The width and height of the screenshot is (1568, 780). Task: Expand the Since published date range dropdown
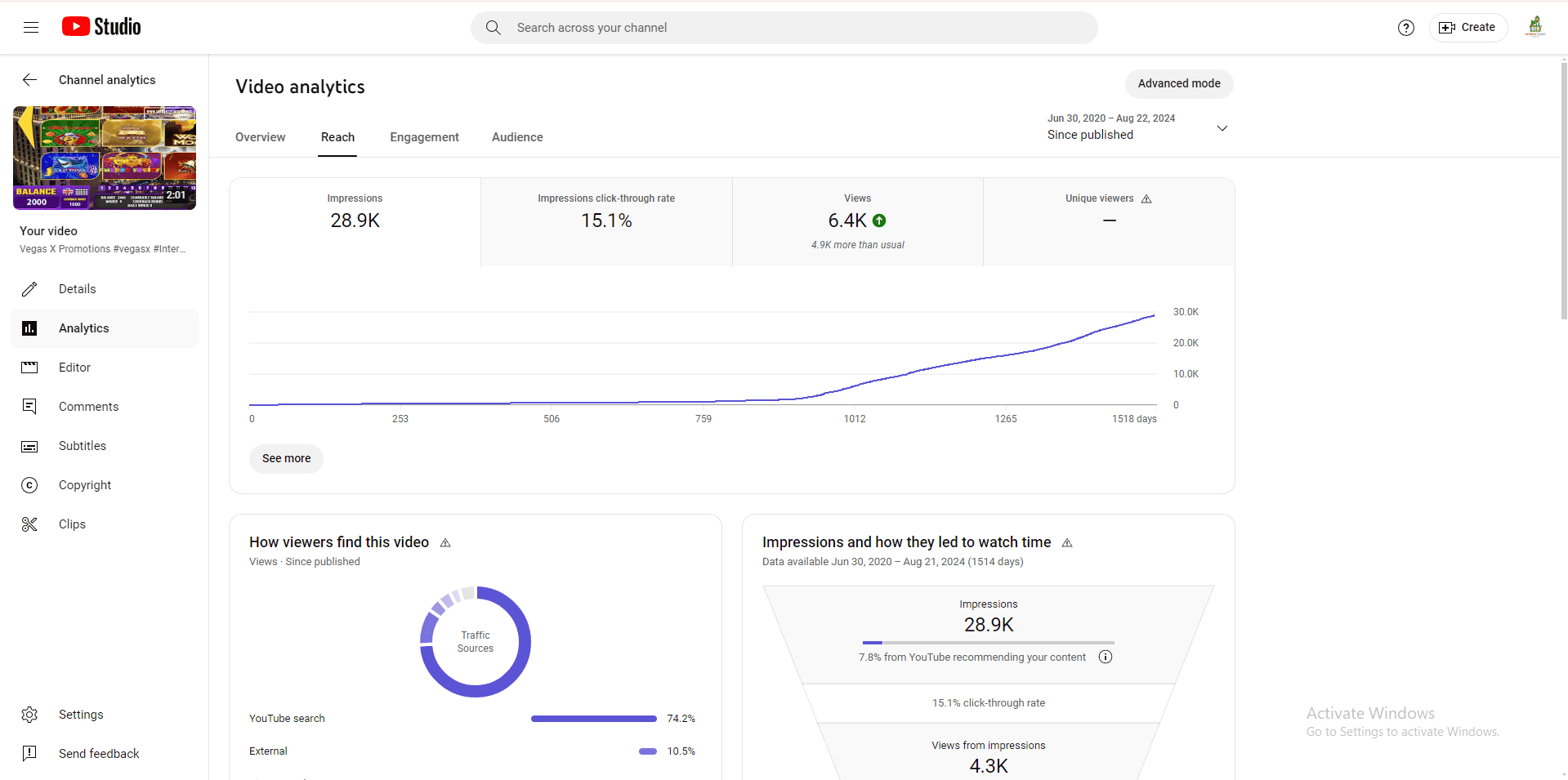point(1222,128)
